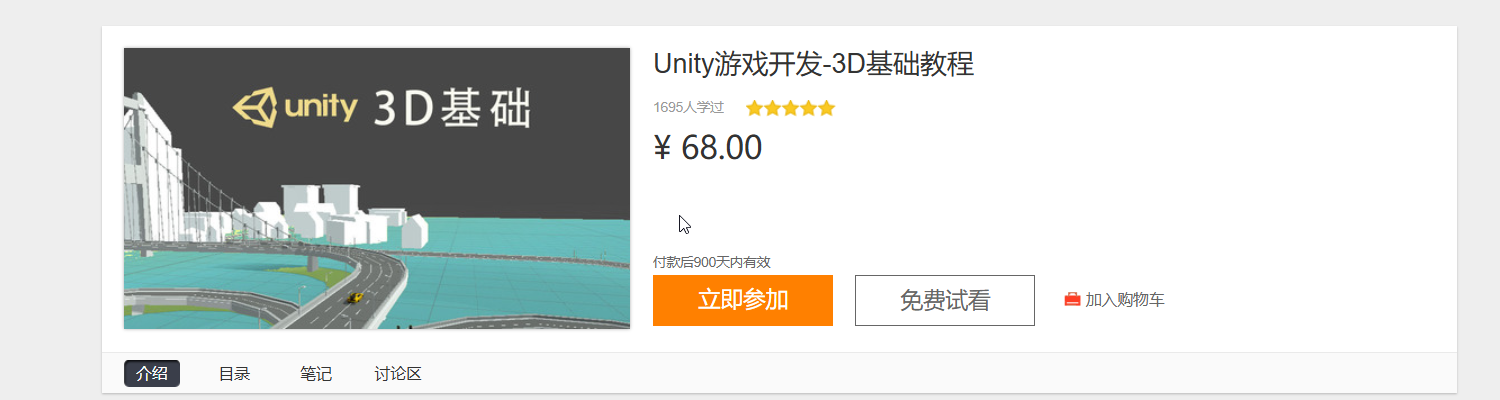Switch to the 介绍 tab
This screenshot has height=400, width=1500.
point(152,374)
